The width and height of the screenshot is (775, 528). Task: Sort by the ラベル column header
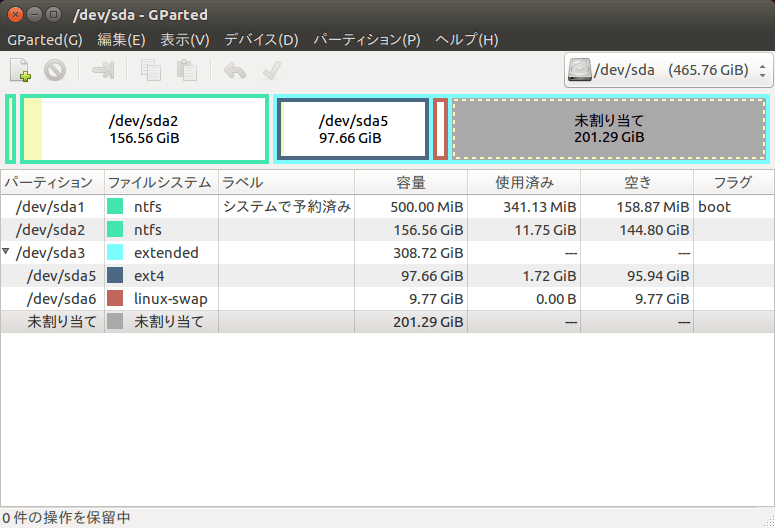[x=286, y=182]
